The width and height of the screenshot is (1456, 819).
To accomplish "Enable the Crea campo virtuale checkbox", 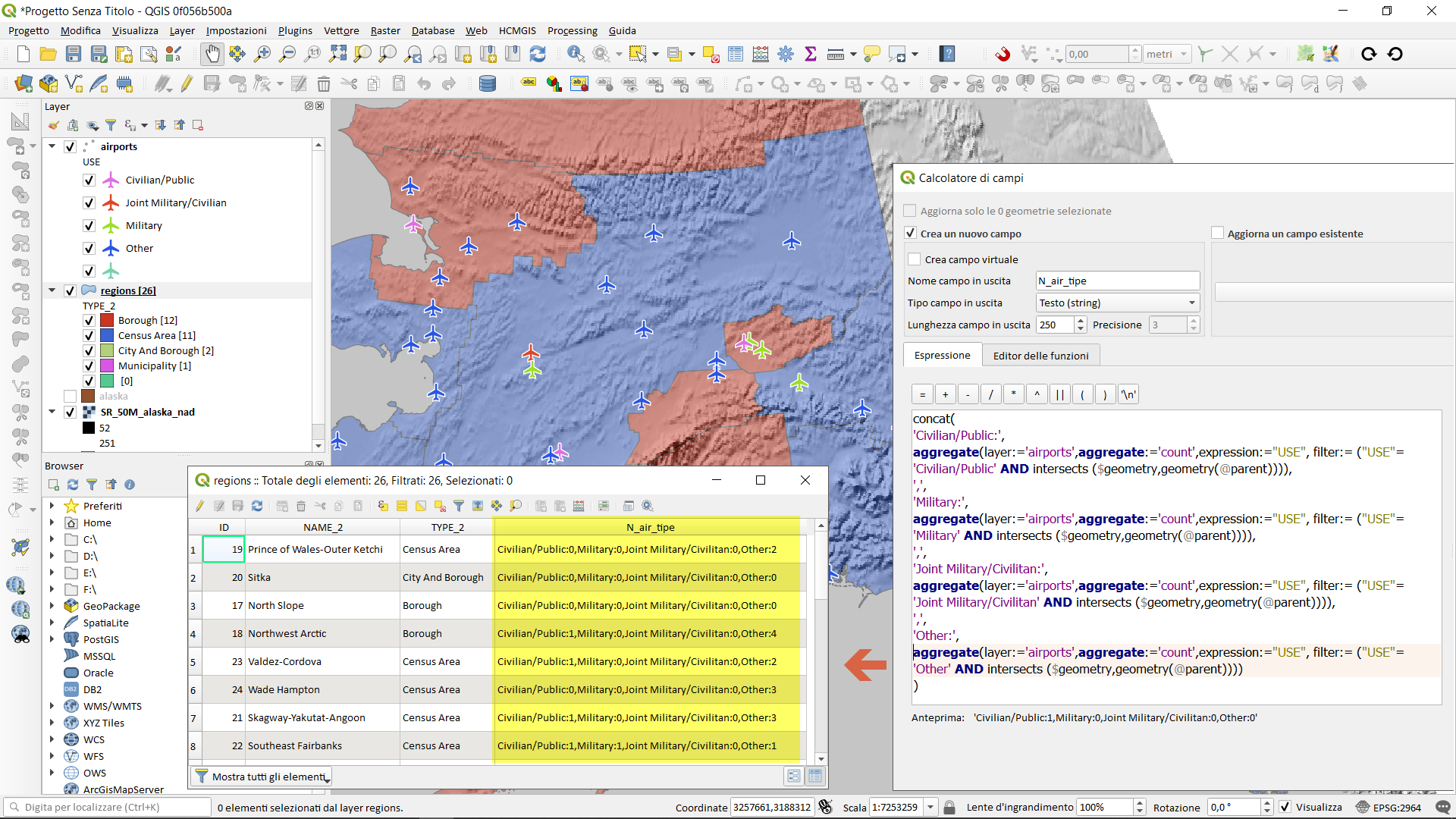I will coord(915,259).
